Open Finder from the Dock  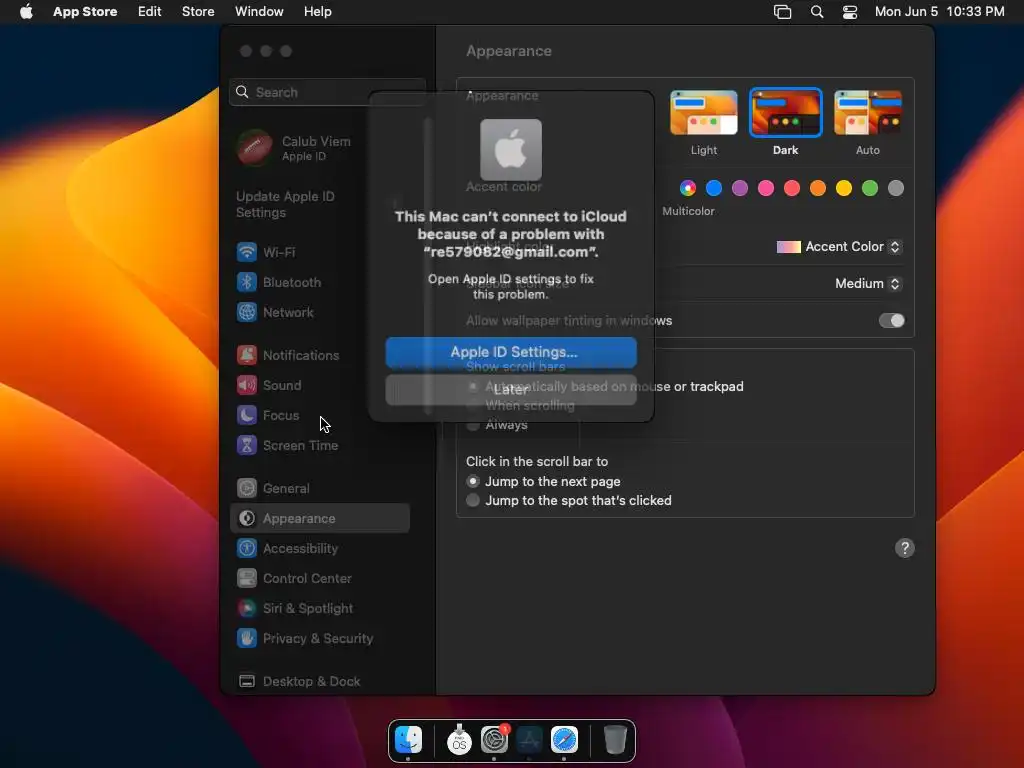pos(408,740)
